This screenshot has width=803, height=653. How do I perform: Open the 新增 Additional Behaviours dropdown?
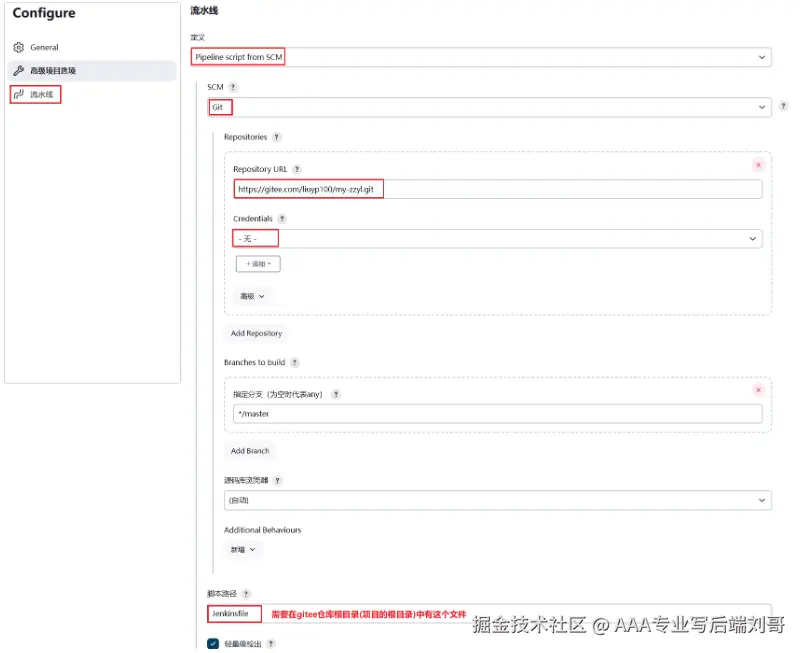pos(243,550)
